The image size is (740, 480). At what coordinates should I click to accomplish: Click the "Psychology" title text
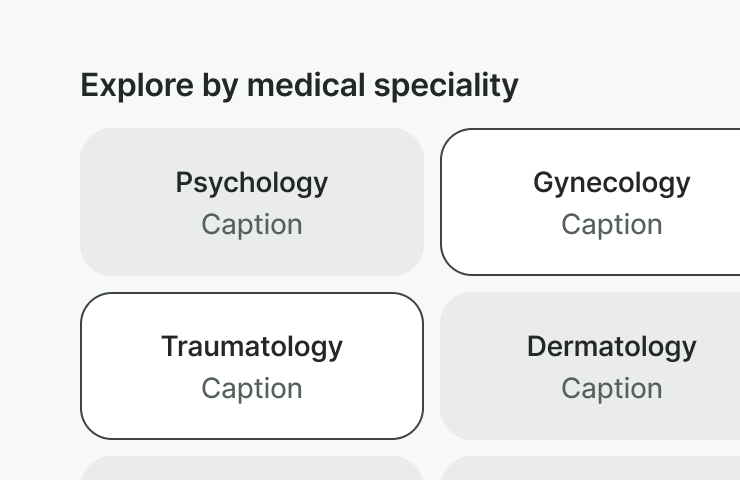pos(251,183)
